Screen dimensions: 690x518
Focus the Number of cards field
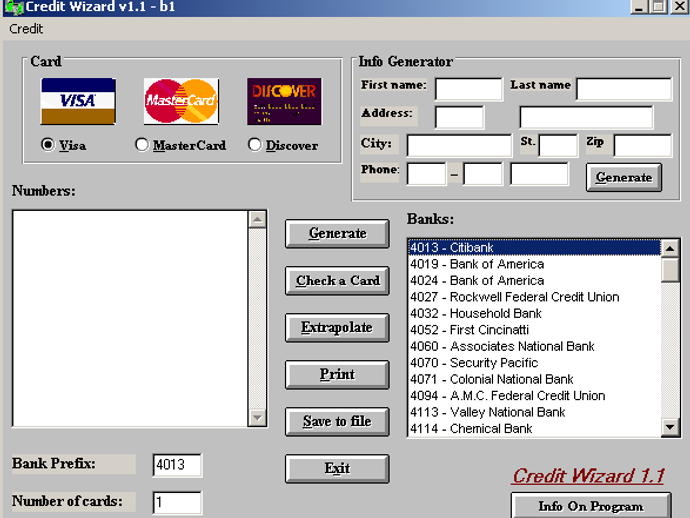point(177,503)
